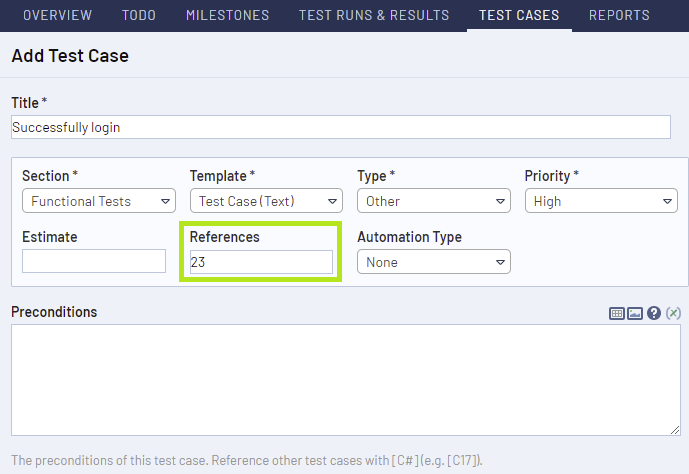The image size is (689, 474).
Task: Click the insert image icon above Preconditions
Action: 635,313
